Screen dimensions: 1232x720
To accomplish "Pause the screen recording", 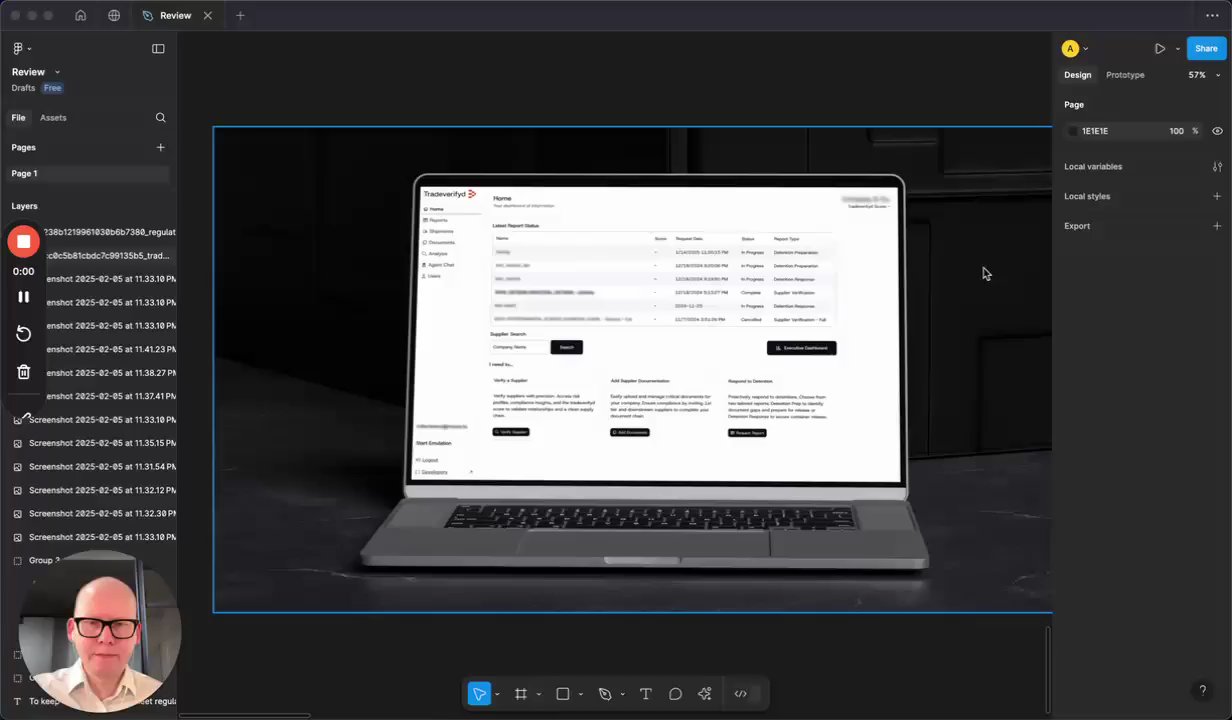I will 24,297.
